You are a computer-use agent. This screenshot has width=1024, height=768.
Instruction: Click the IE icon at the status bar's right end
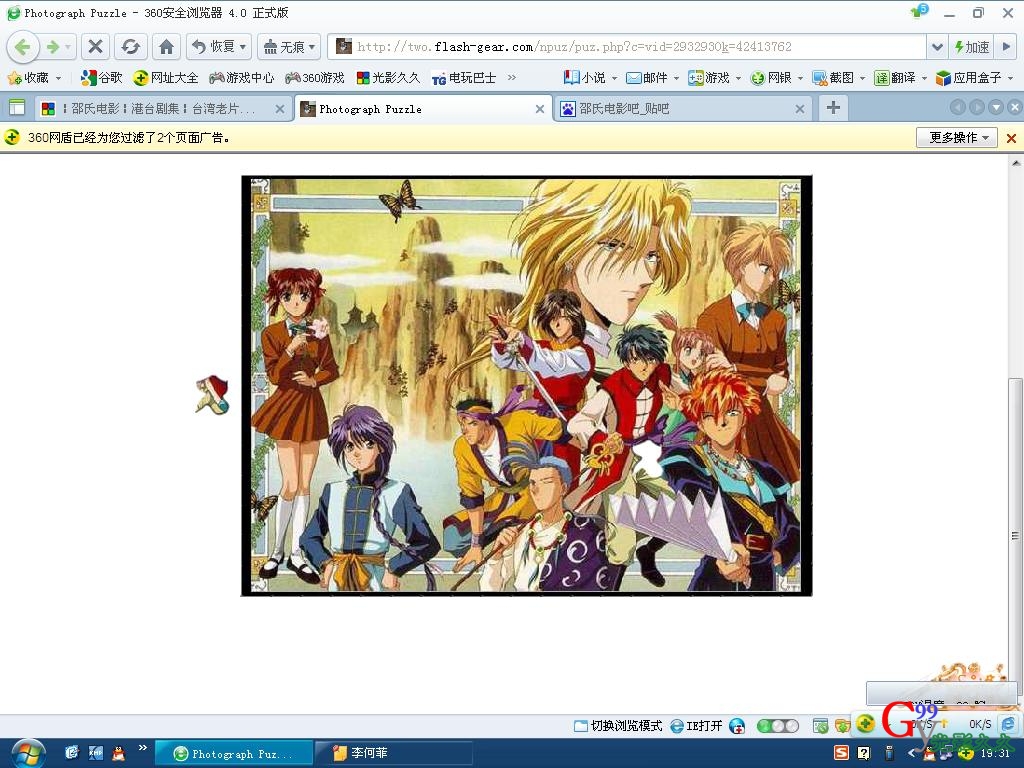pos(1009,724)
